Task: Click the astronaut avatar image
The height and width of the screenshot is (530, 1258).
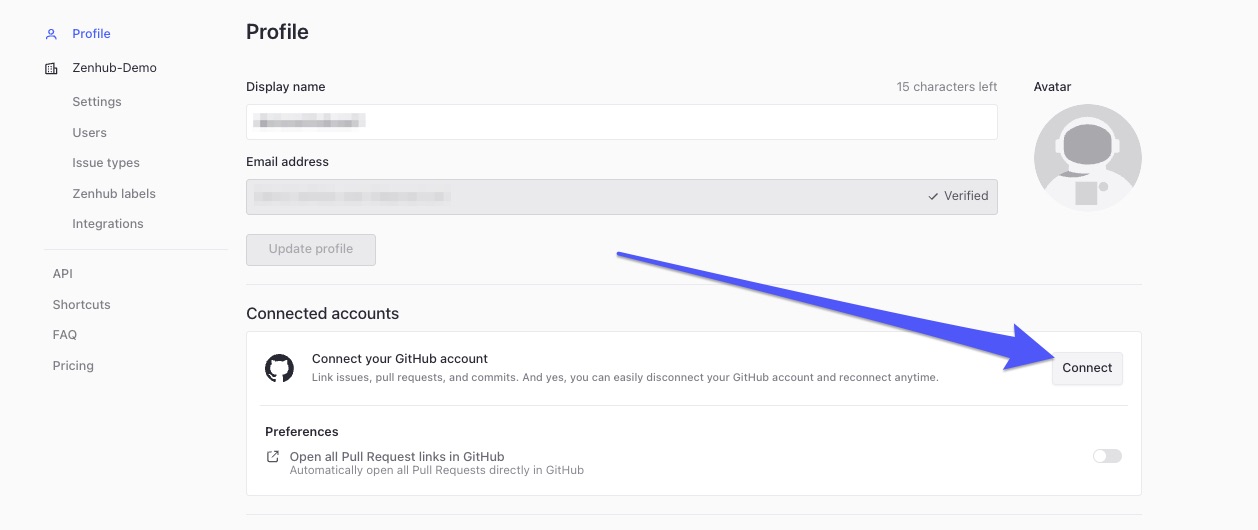Action: click(1087, 158)
